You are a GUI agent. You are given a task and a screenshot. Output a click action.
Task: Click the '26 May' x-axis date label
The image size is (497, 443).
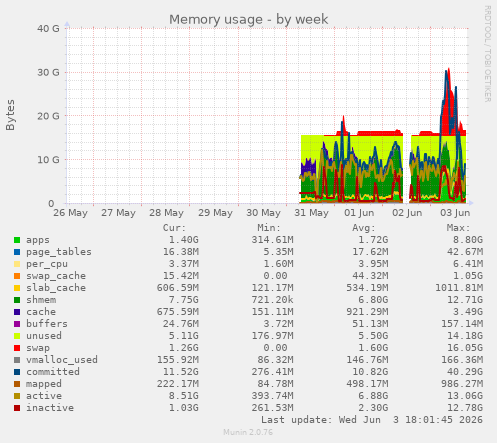(x=70, y=213)
